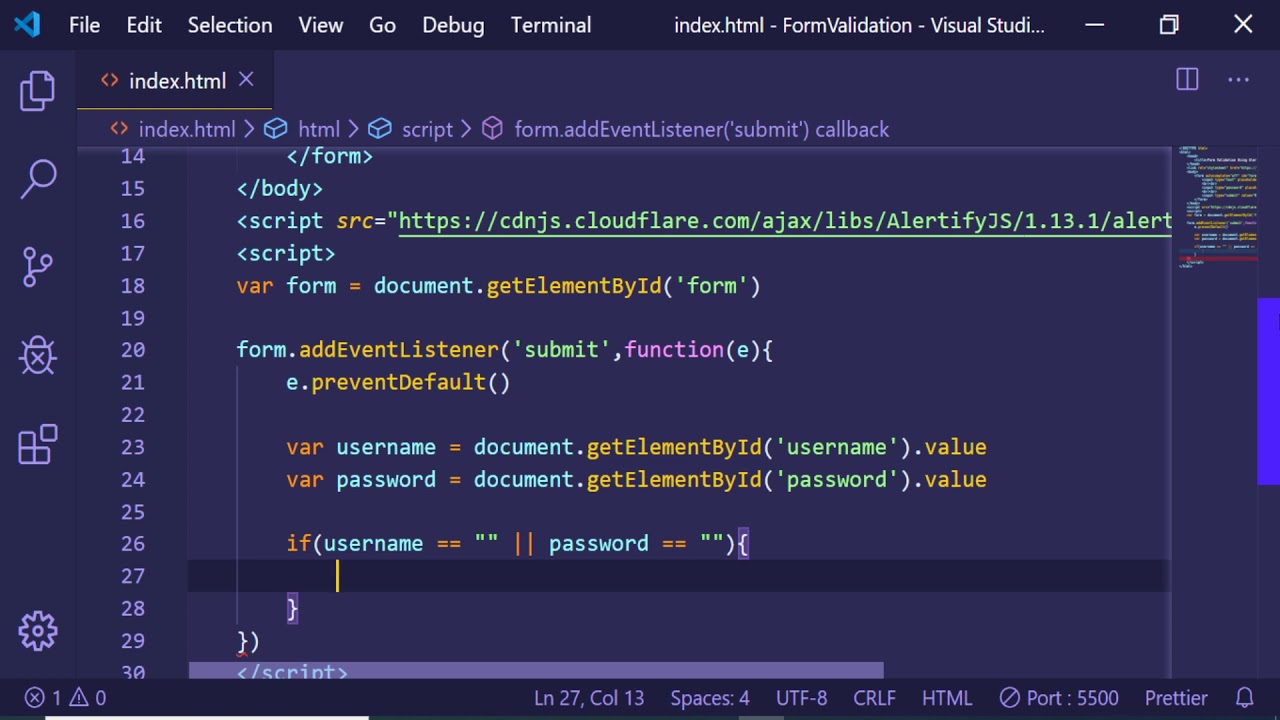Split the editor to the right

click(x=1187, y=80)
